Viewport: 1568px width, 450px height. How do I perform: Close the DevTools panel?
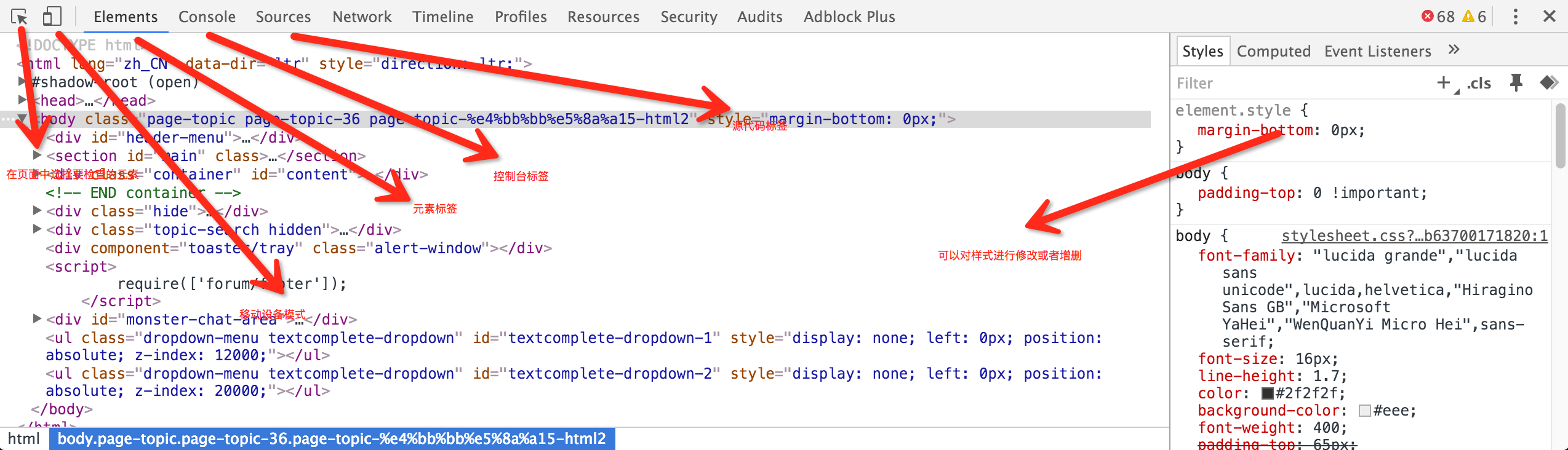(1549, 17)
